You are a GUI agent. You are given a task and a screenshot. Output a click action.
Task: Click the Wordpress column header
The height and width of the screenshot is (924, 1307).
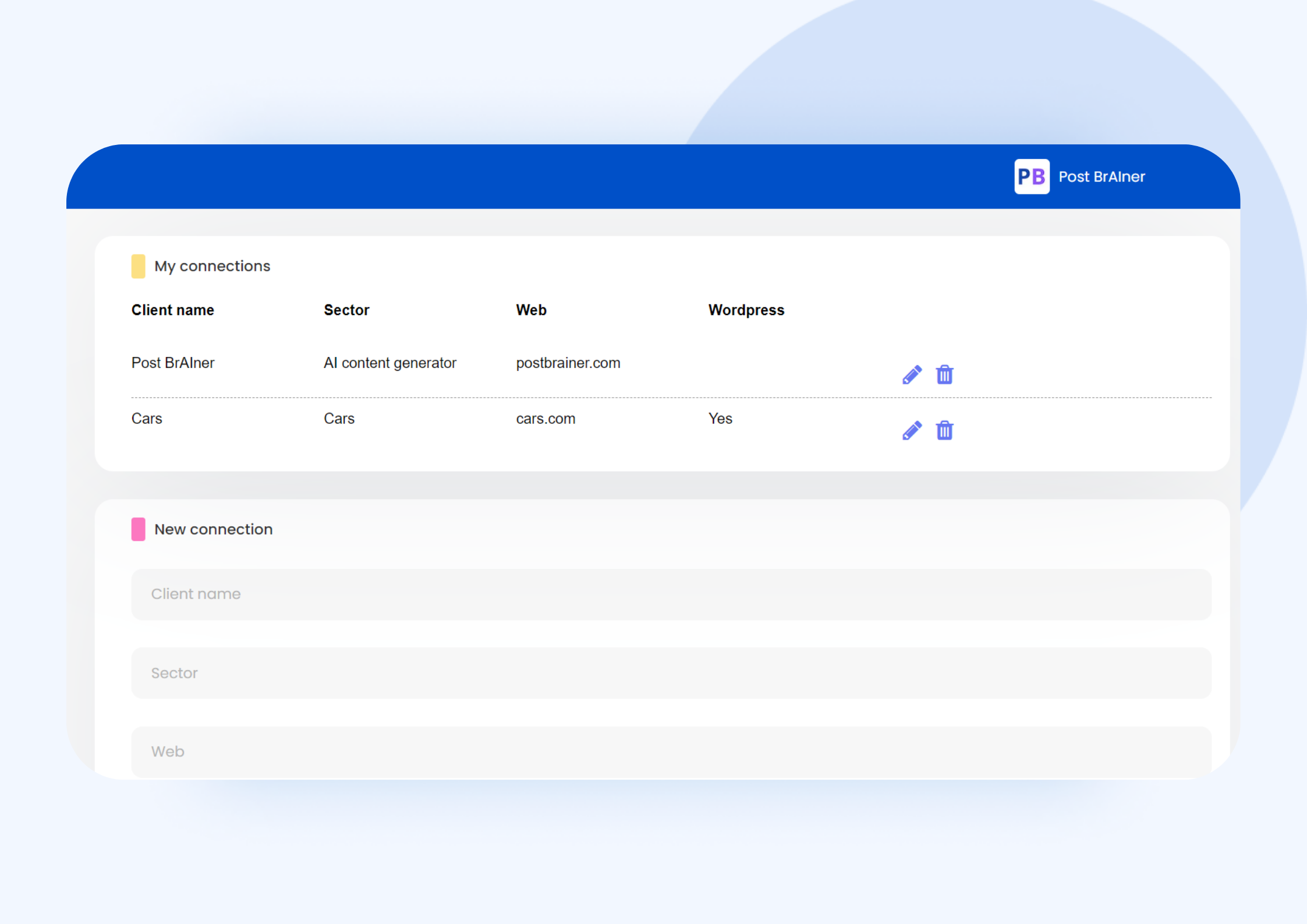click(x=746, y=310)
